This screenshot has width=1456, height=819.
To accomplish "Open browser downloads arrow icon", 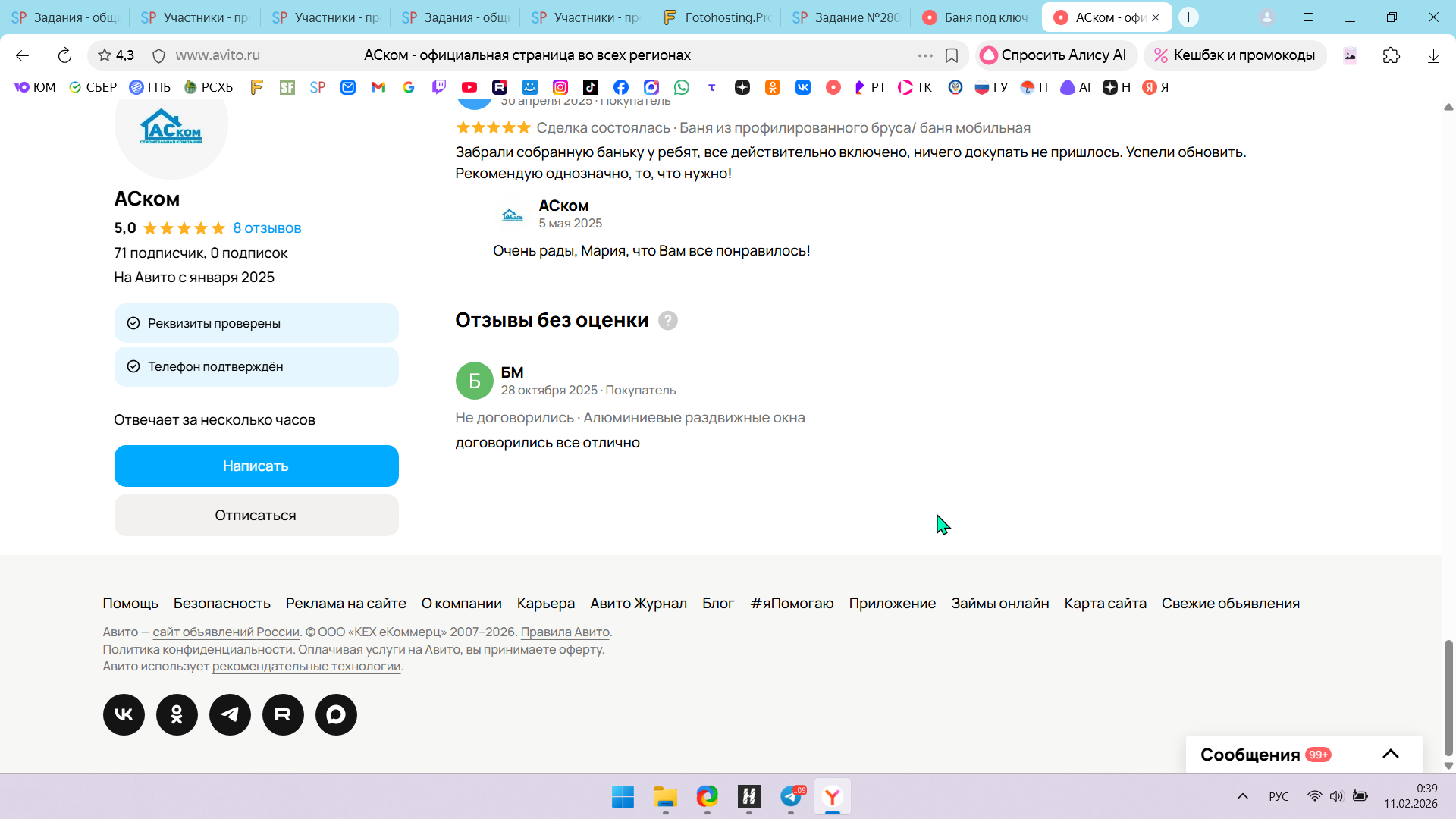I will pos(1432,55).
